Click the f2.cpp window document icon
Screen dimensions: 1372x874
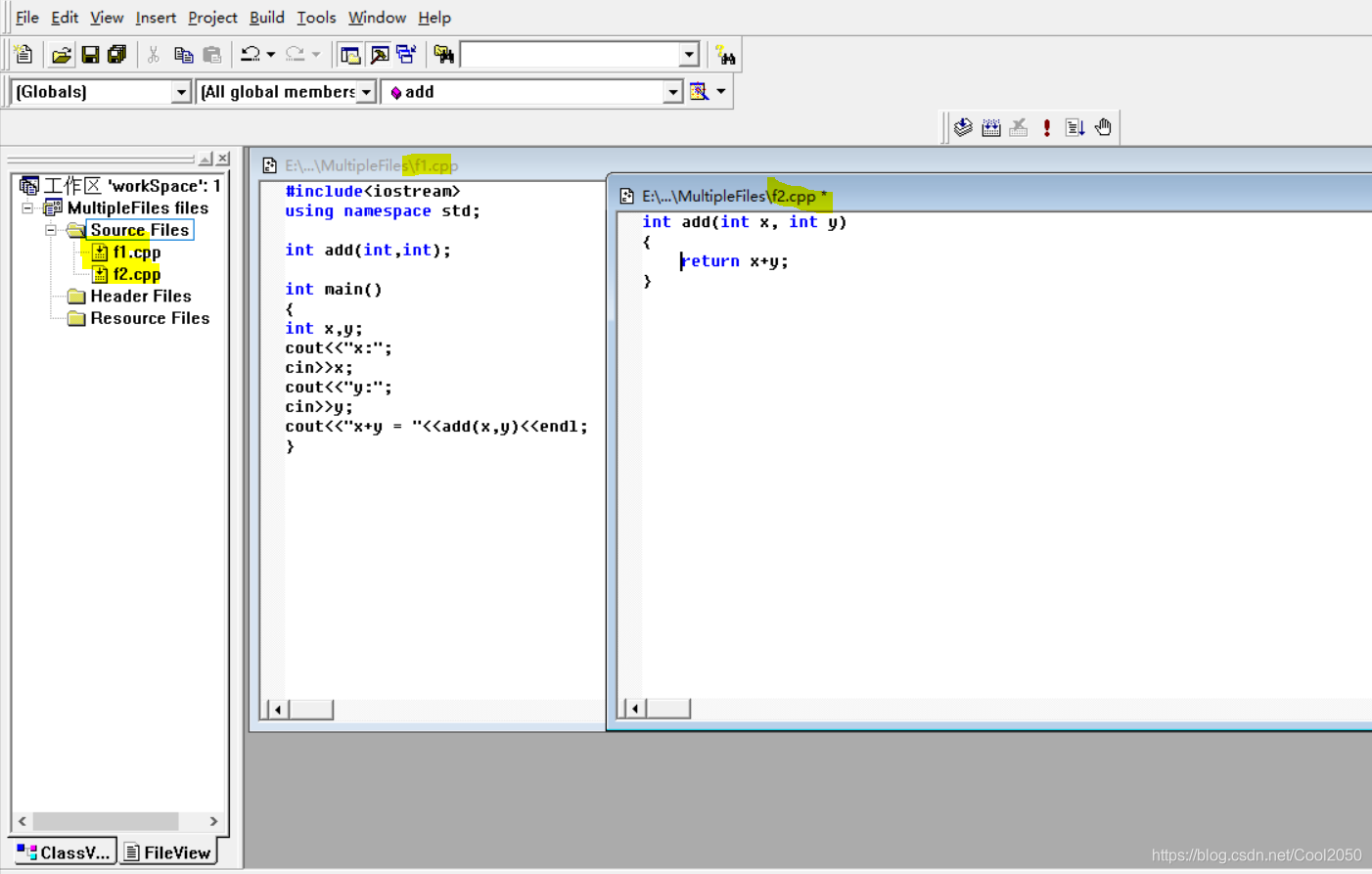(626, 196)
